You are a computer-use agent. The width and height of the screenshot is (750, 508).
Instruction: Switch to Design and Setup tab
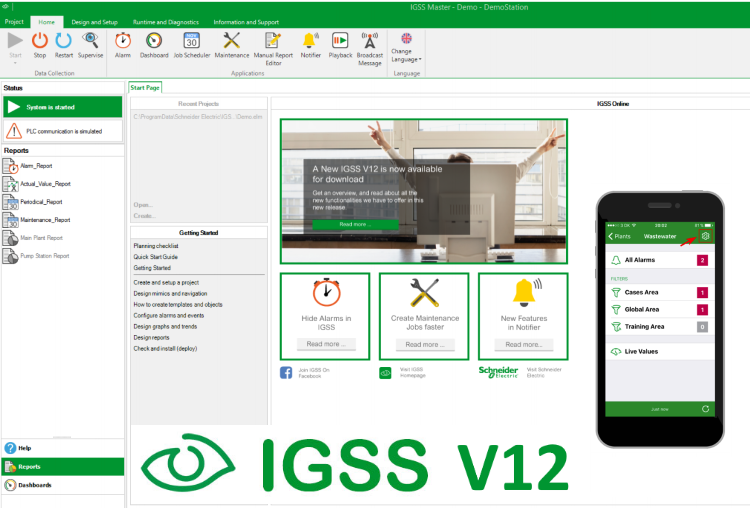tap(94, 22)
